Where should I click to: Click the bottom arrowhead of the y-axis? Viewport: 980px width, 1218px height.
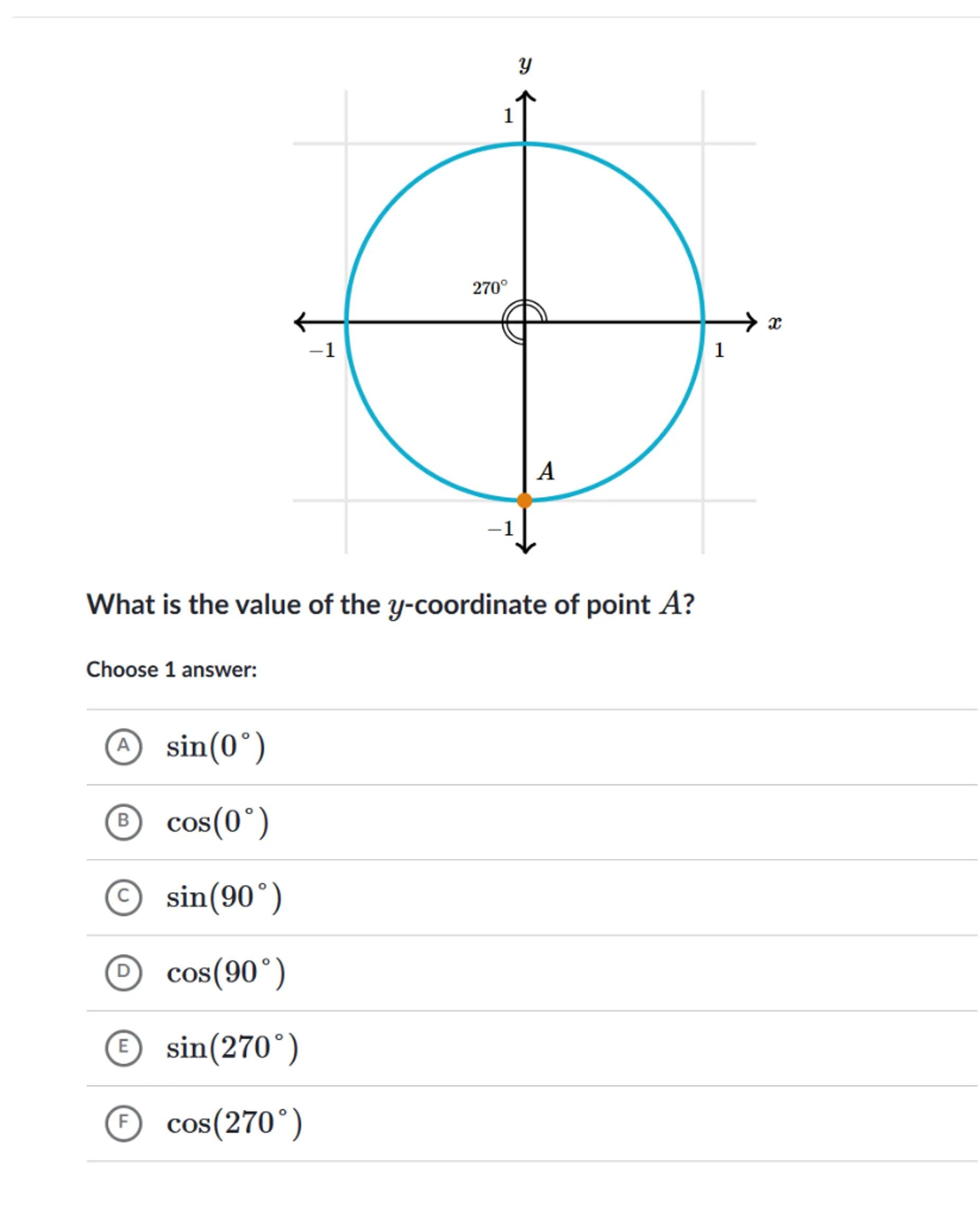tap(525, 547)
